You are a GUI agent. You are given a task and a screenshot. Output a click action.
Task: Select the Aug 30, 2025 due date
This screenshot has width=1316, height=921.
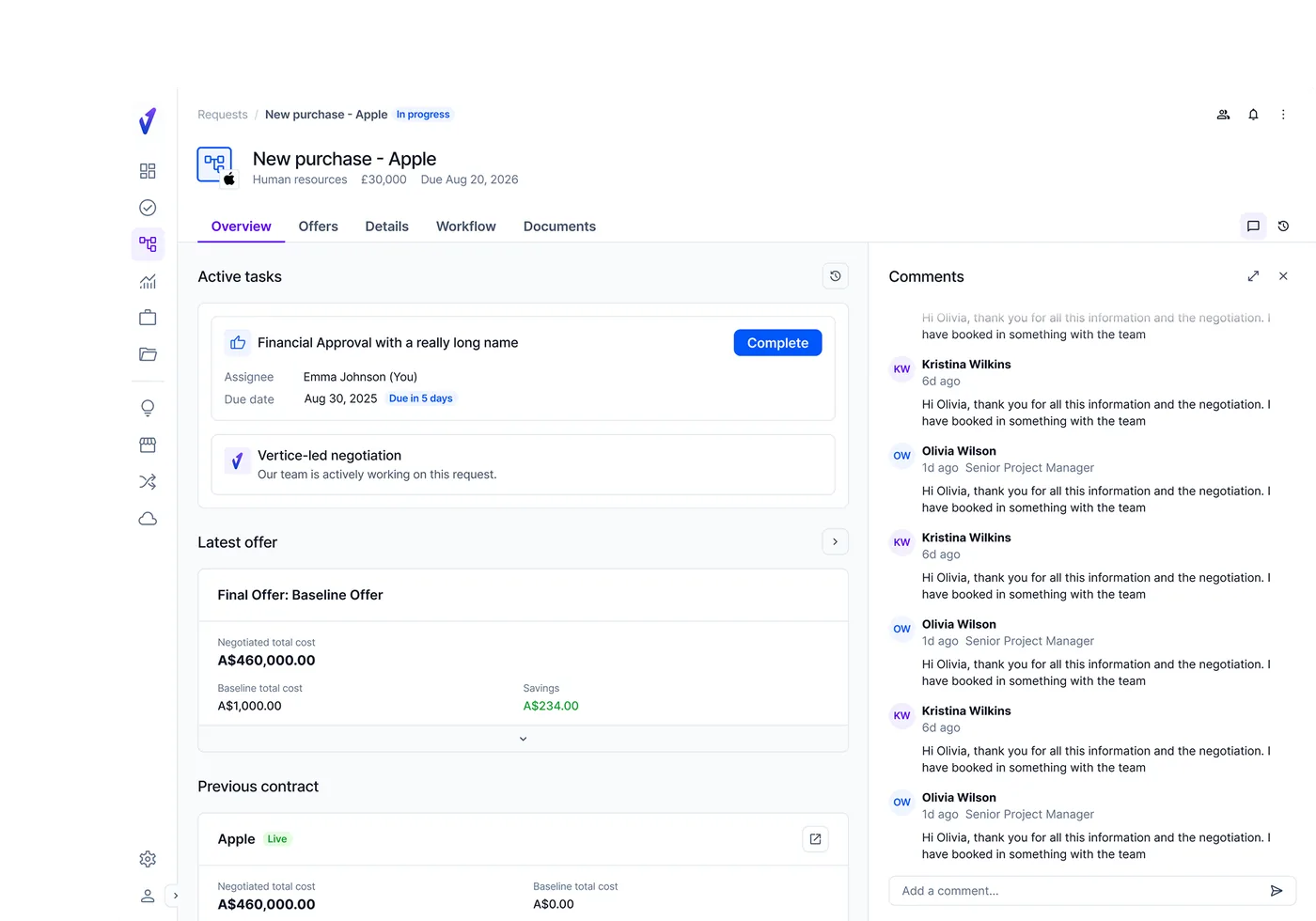click(340, 398)
